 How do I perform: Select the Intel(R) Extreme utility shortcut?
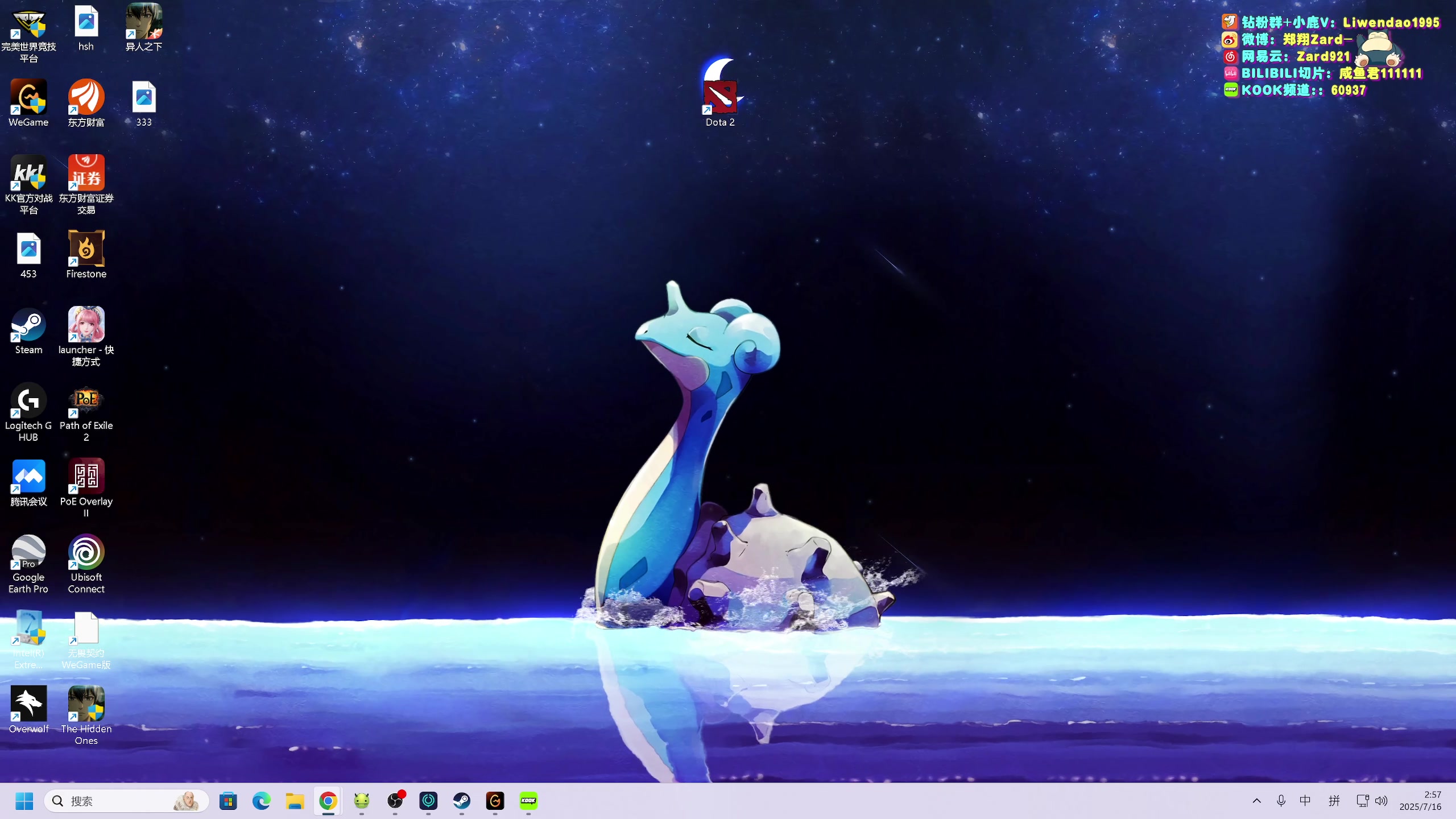pos(28,640)
